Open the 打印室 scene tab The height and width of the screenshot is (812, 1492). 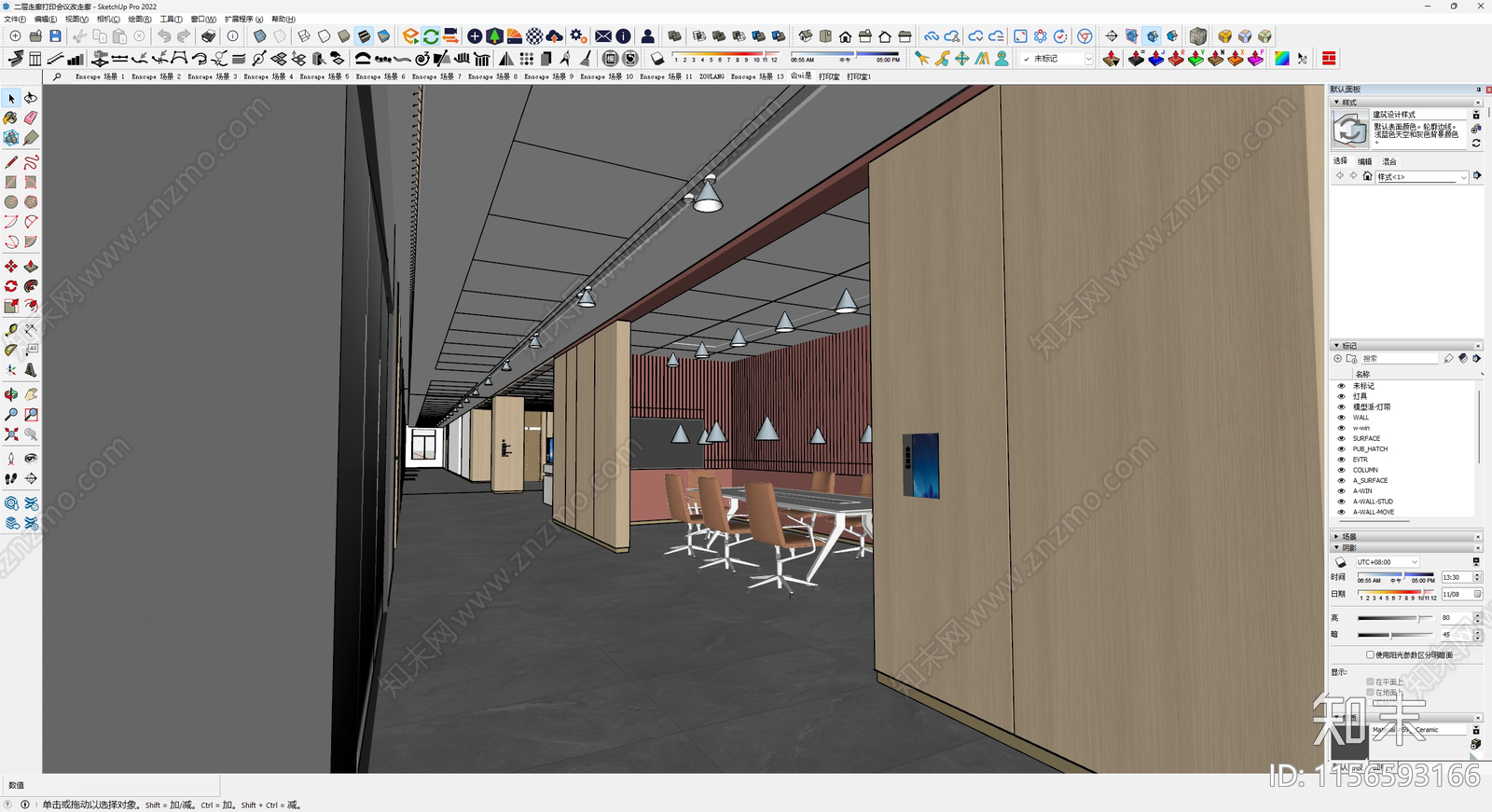click(x=829, y=76)
